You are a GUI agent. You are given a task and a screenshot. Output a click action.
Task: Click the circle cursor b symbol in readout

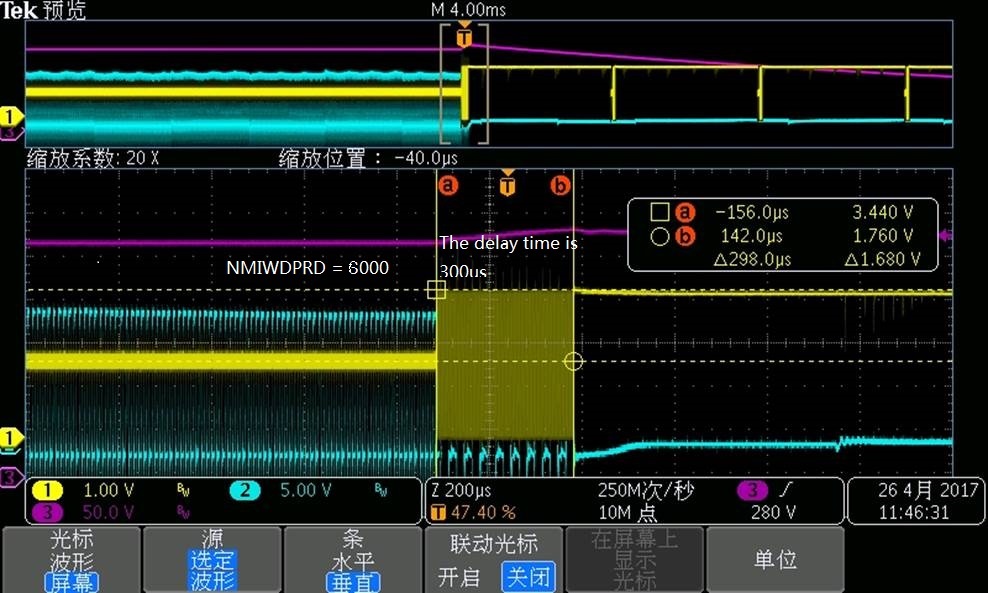pyautogui.click(x=660, y=237)
